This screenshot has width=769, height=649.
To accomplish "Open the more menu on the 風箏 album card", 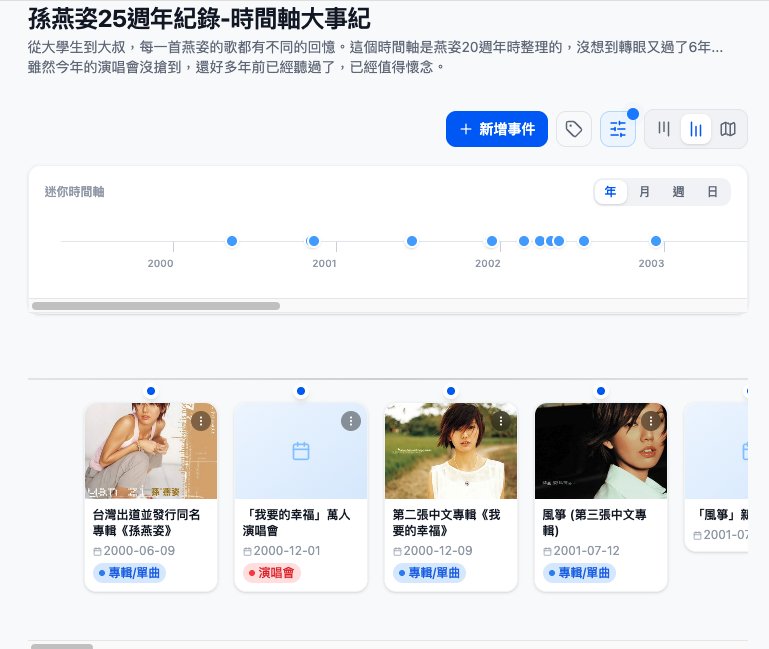I will coord(651,421).
